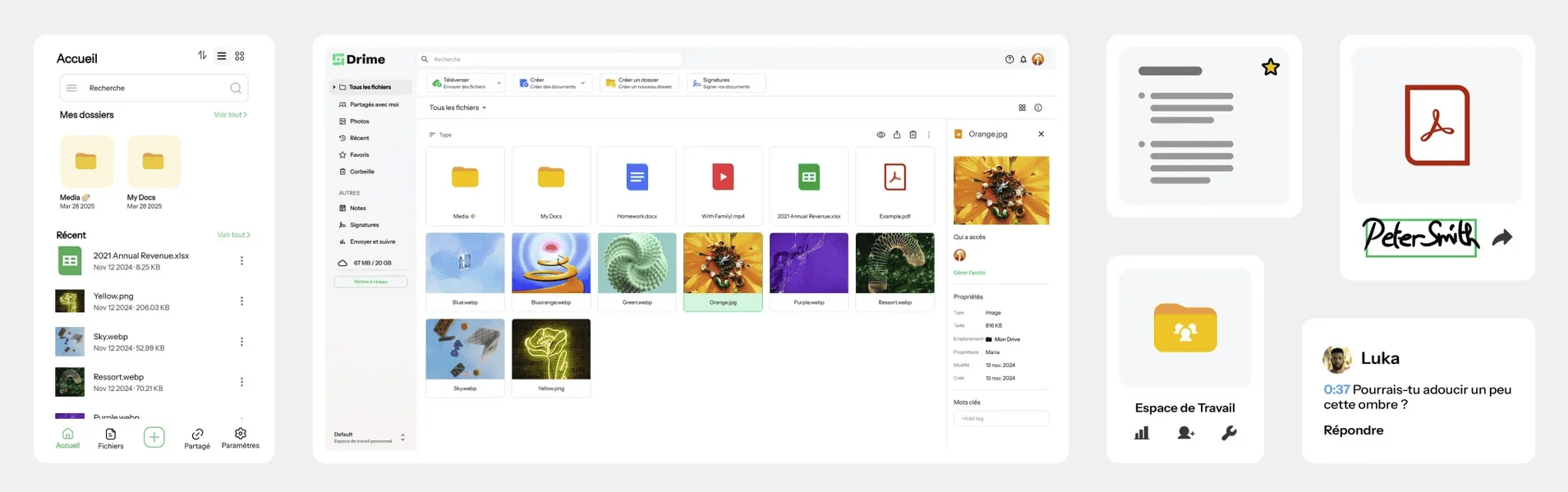Open Partagés avec moi in sidebar
Image resolution: width=1568 pixels, height=492 pixels.
click(x=370, y=104)
